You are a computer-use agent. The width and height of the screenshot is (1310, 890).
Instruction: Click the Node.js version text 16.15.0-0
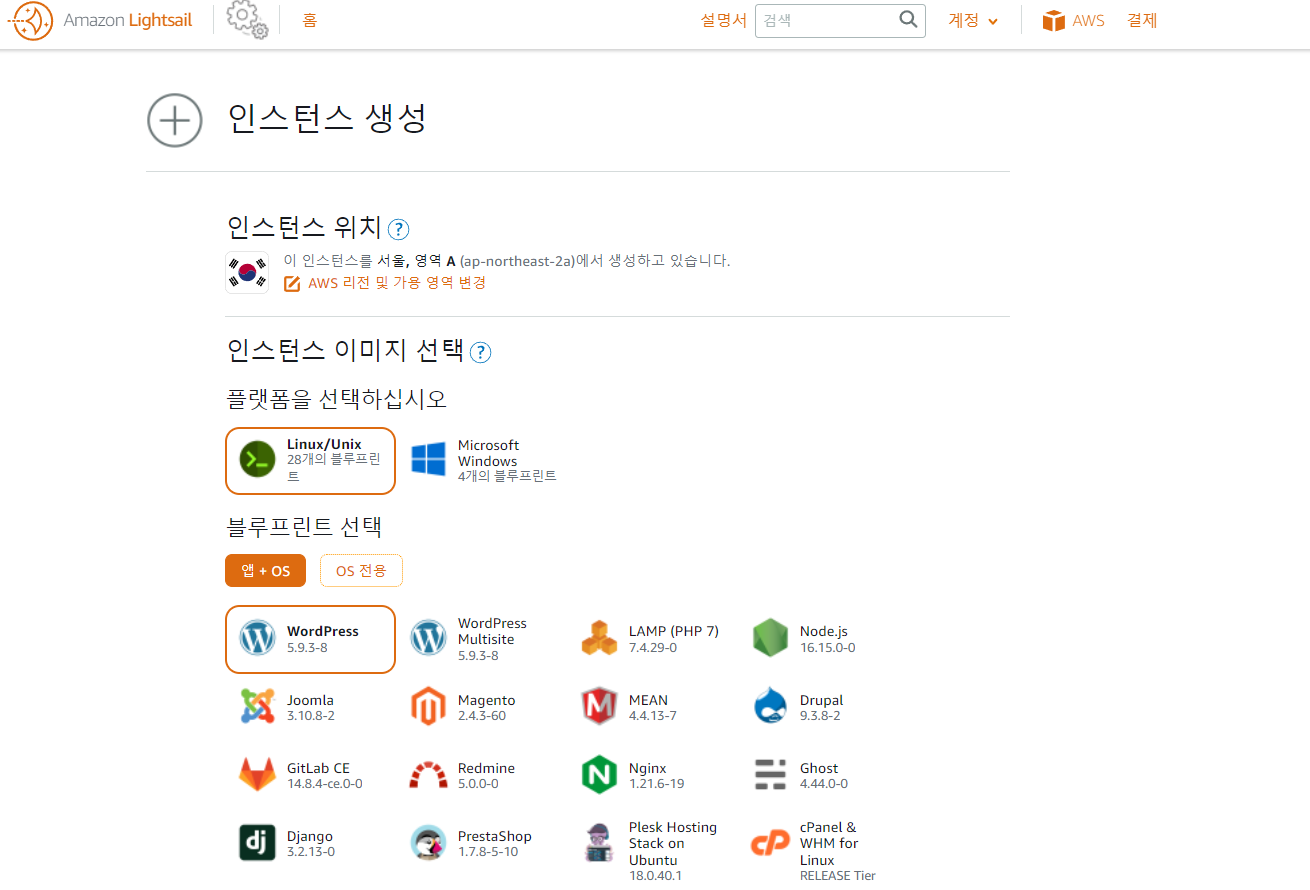tap(827, 648)
